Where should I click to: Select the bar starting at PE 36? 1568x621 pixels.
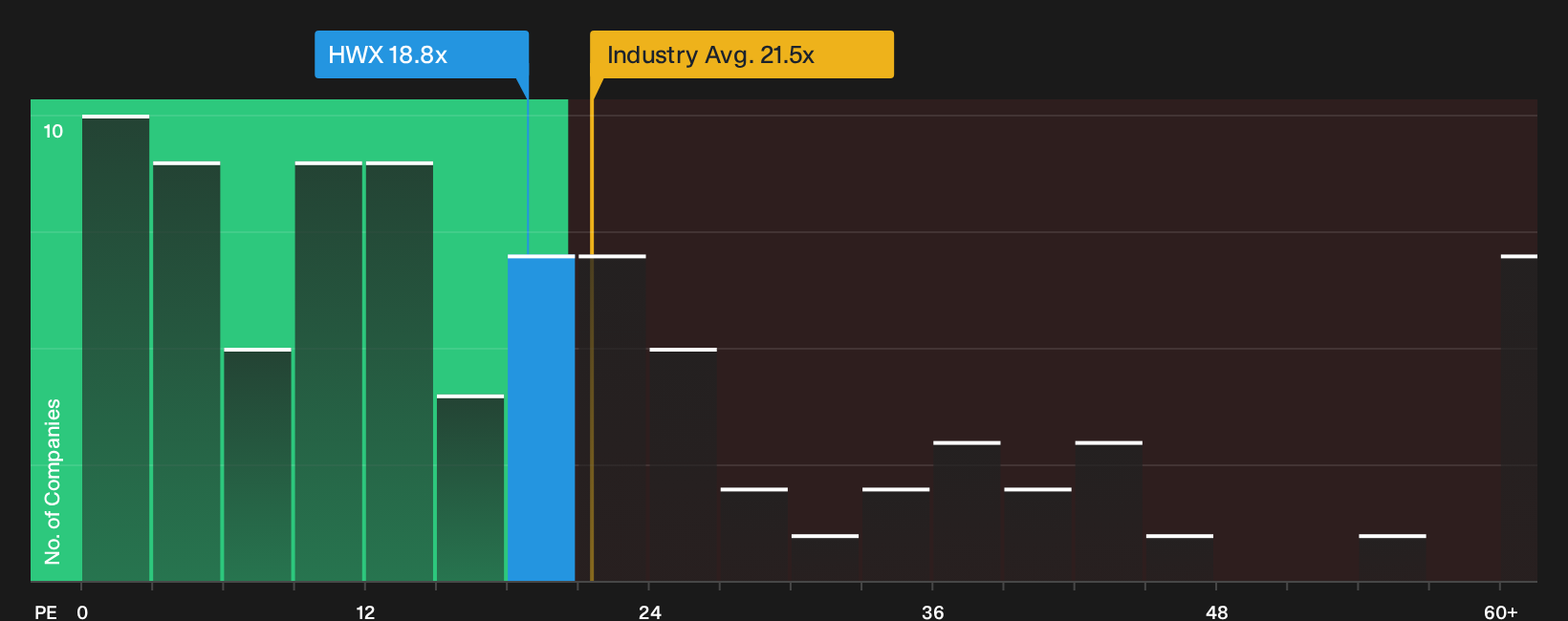pyautogui.click(x=967, y=511)
